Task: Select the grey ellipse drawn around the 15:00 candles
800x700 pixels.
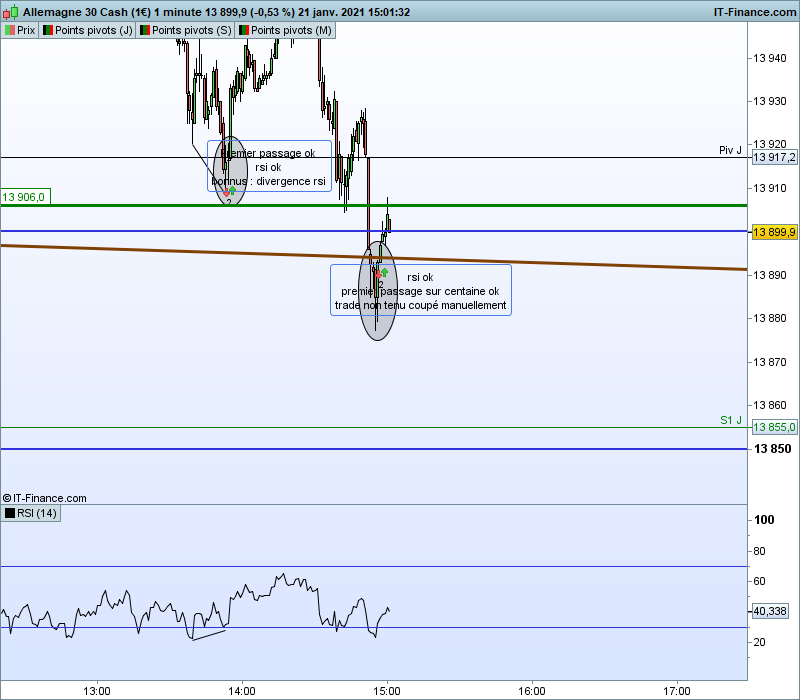Action: coord(378,291)
